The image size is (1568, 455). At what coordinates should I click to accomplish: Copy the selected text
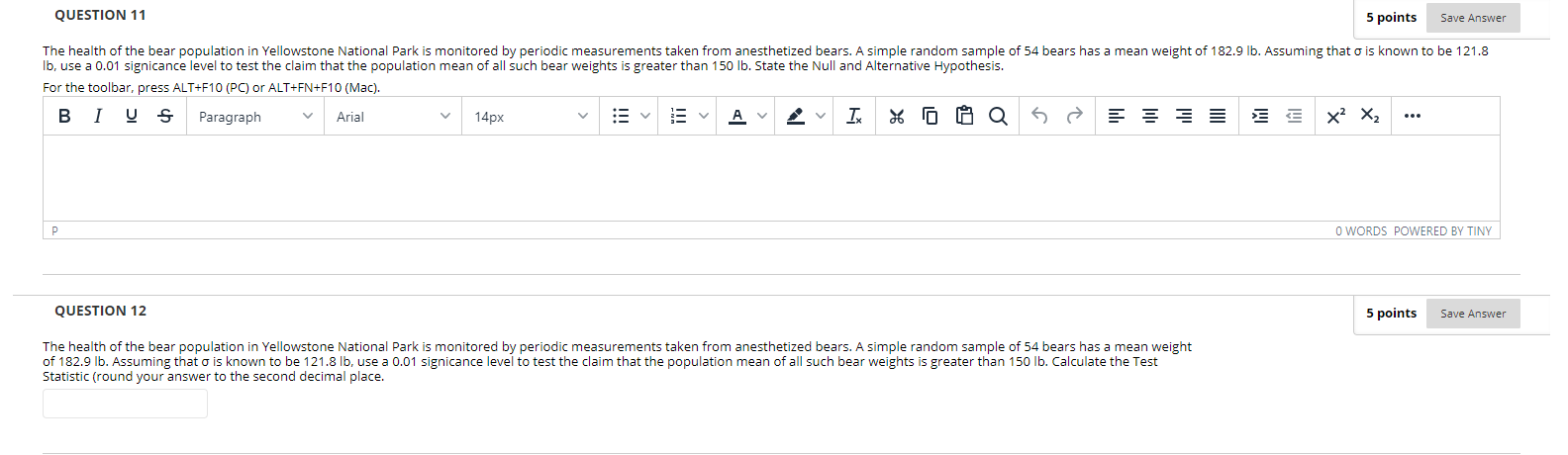point(931,116)
